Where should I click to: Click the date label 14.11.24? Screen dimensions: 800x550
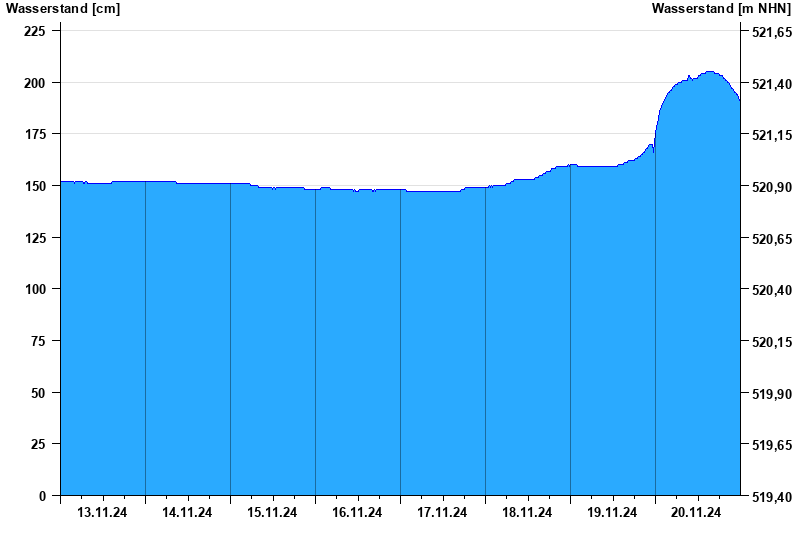187,513
